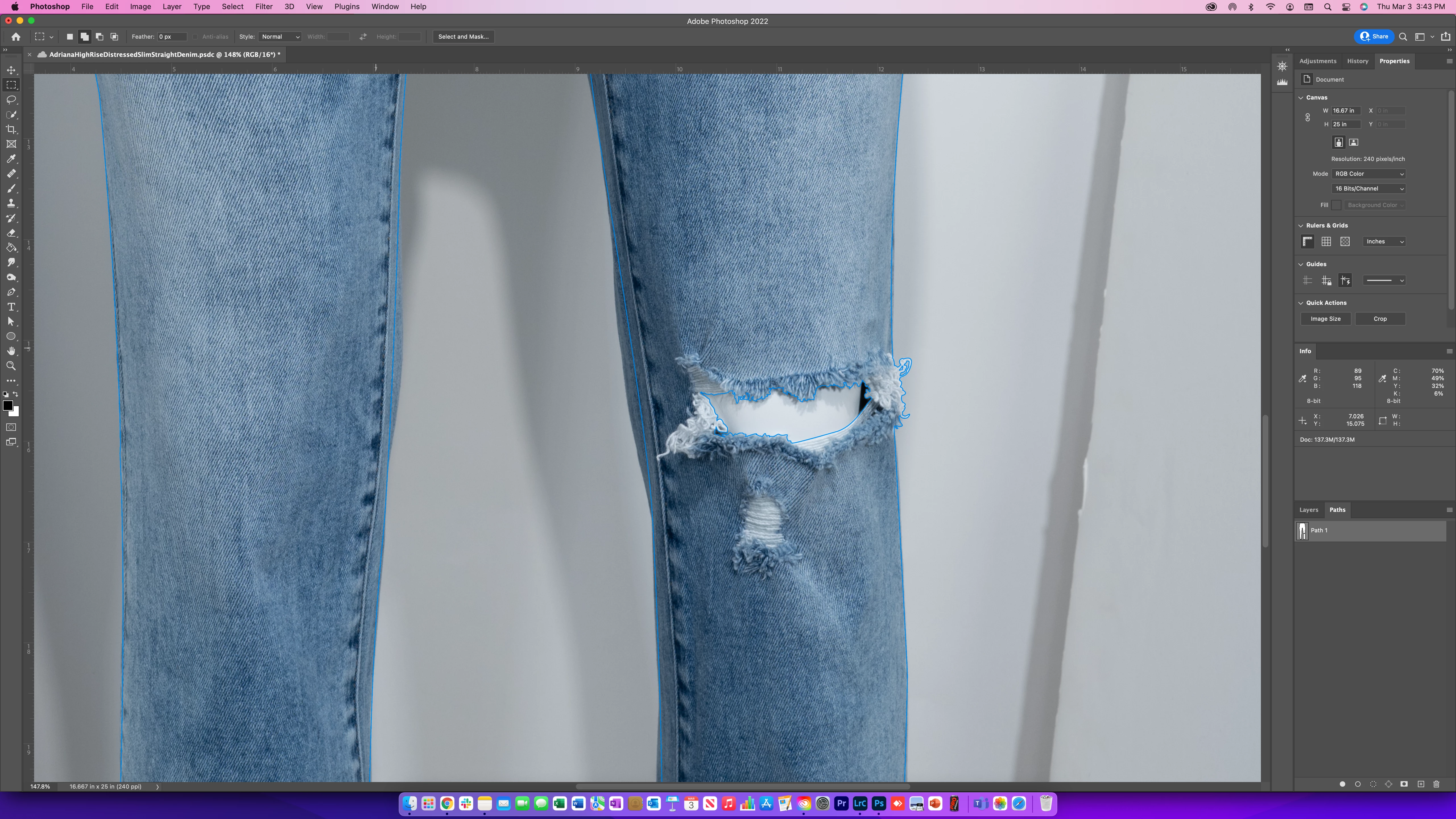1456x819 pixels.
Task: Select the Pen tool
Action: [11, 292]
